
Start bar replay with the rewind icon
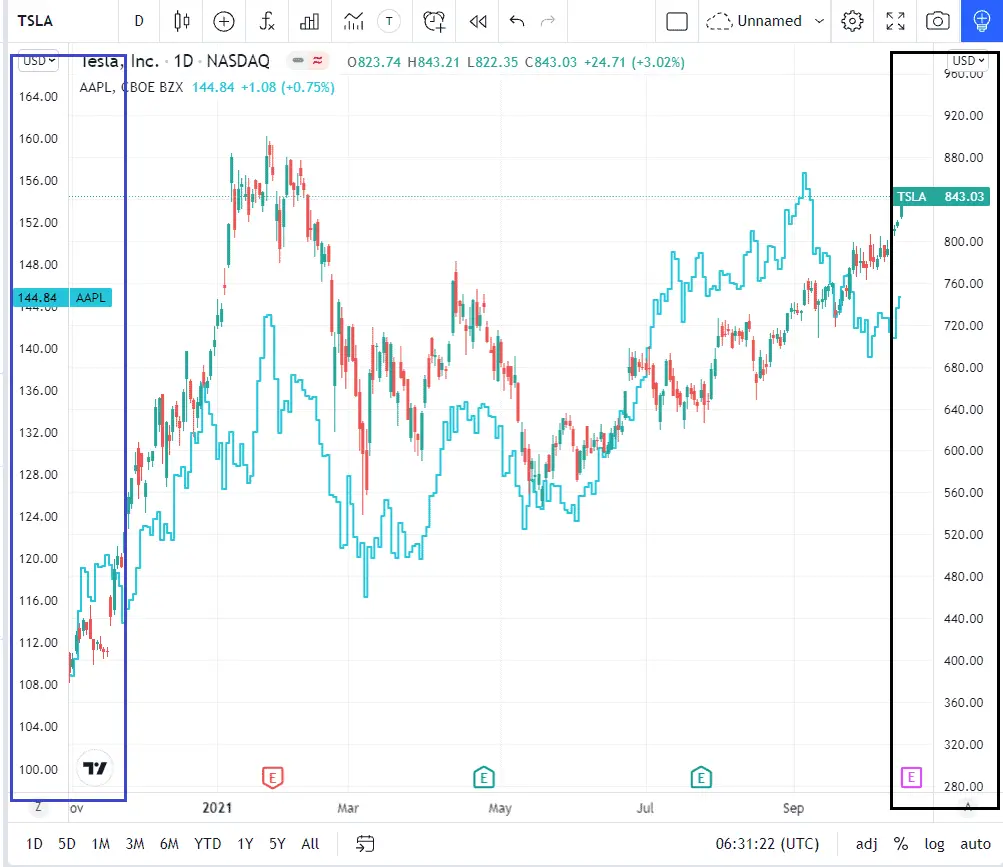(x=478, y=21)
